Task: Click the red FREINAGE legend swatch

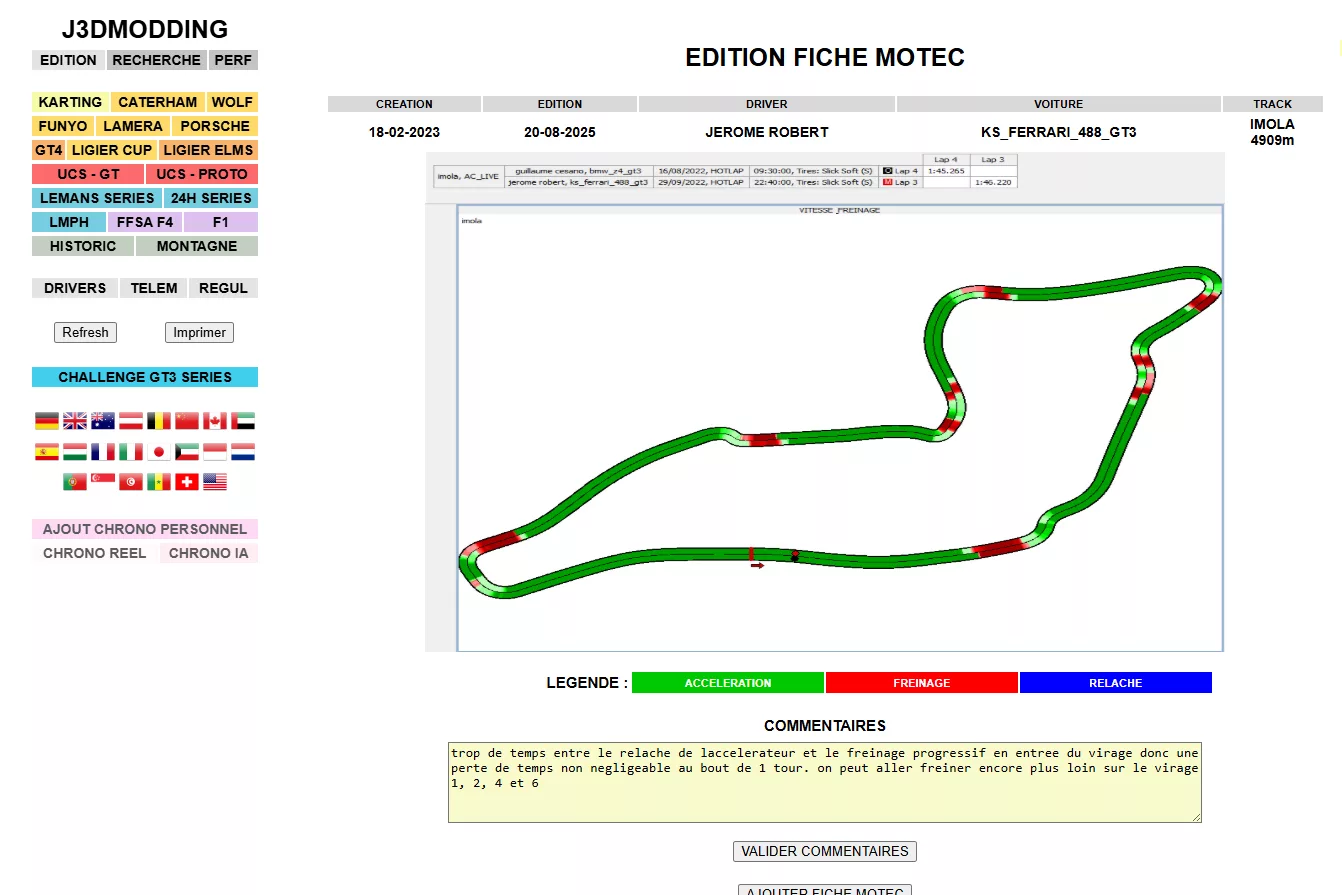Action: click(x=921, y=683)
